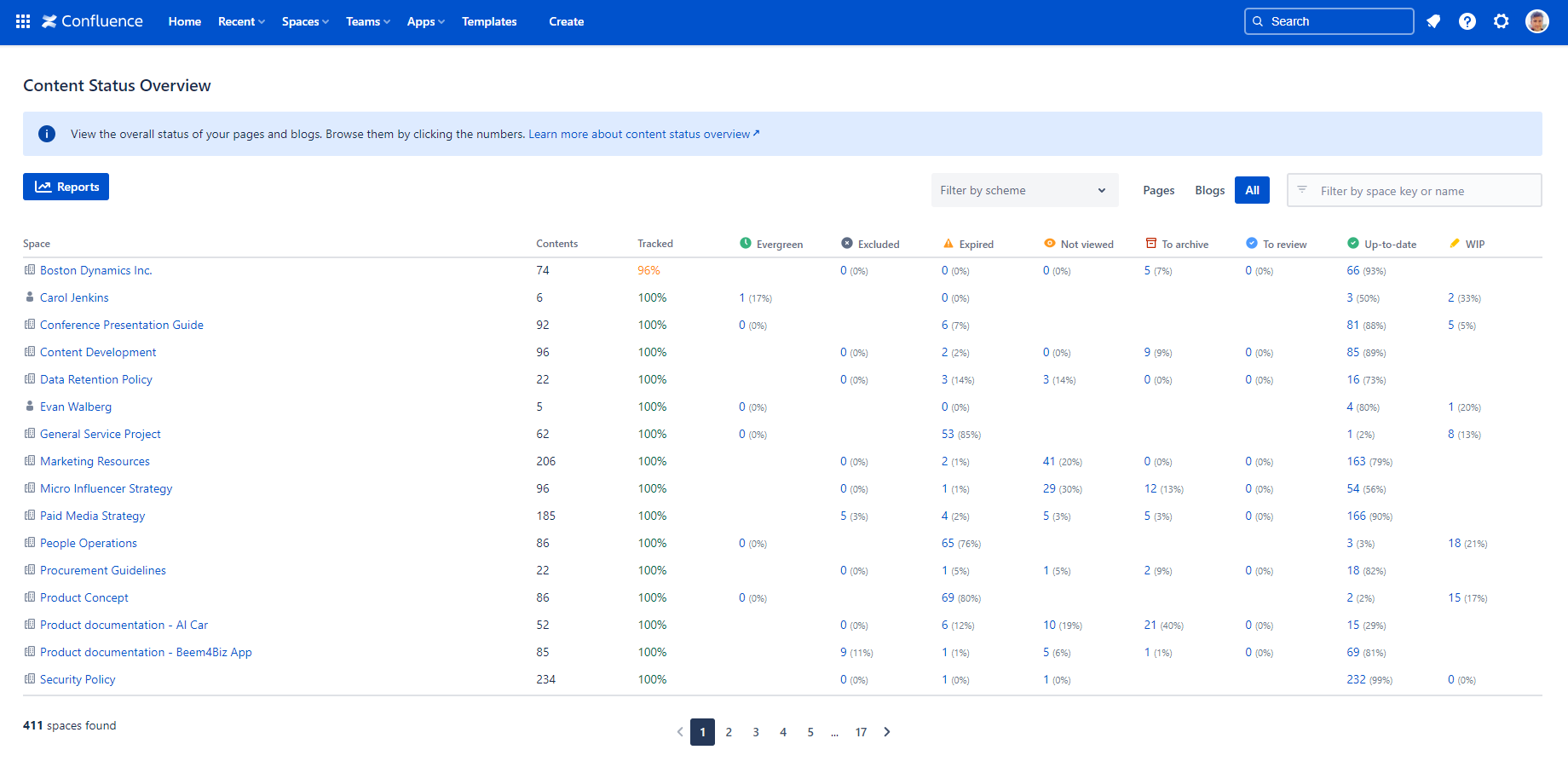Open the settings gear icon

click(x=1501, y=21)
